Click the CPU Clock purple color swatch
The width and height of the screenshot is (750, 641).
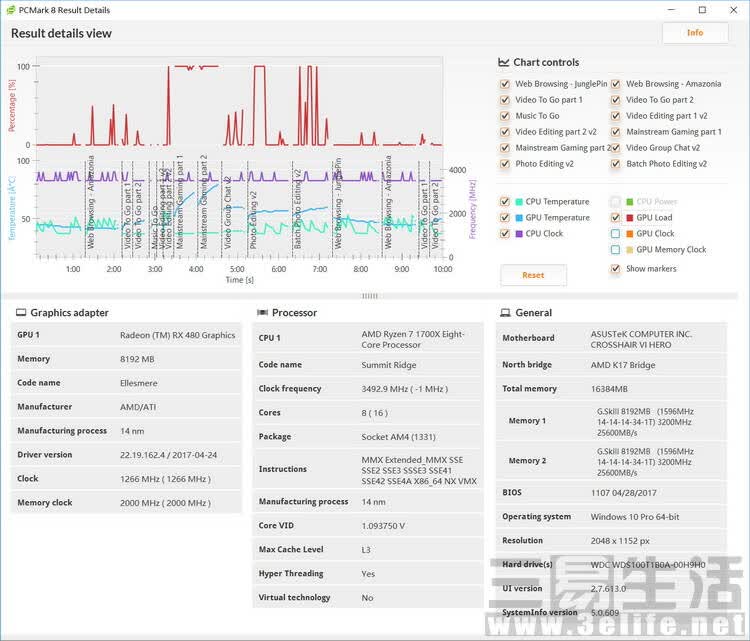(x=519, y=234)
